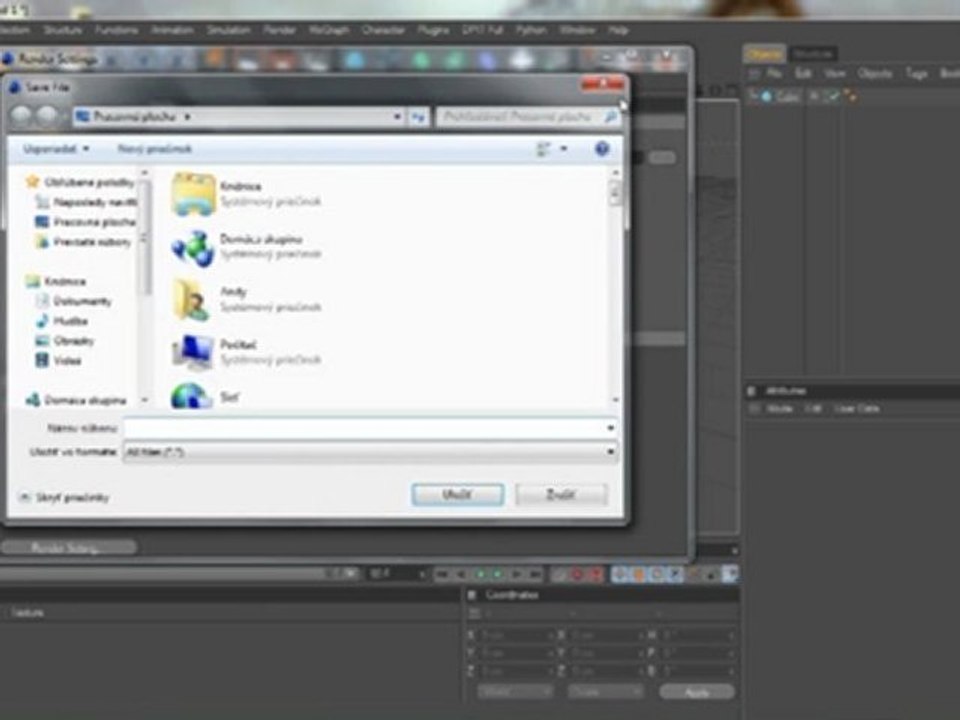Viewport: 960px width, 720px height.
Task: Open Simulation menu in Cinema 4D
Action: point(228,29)
